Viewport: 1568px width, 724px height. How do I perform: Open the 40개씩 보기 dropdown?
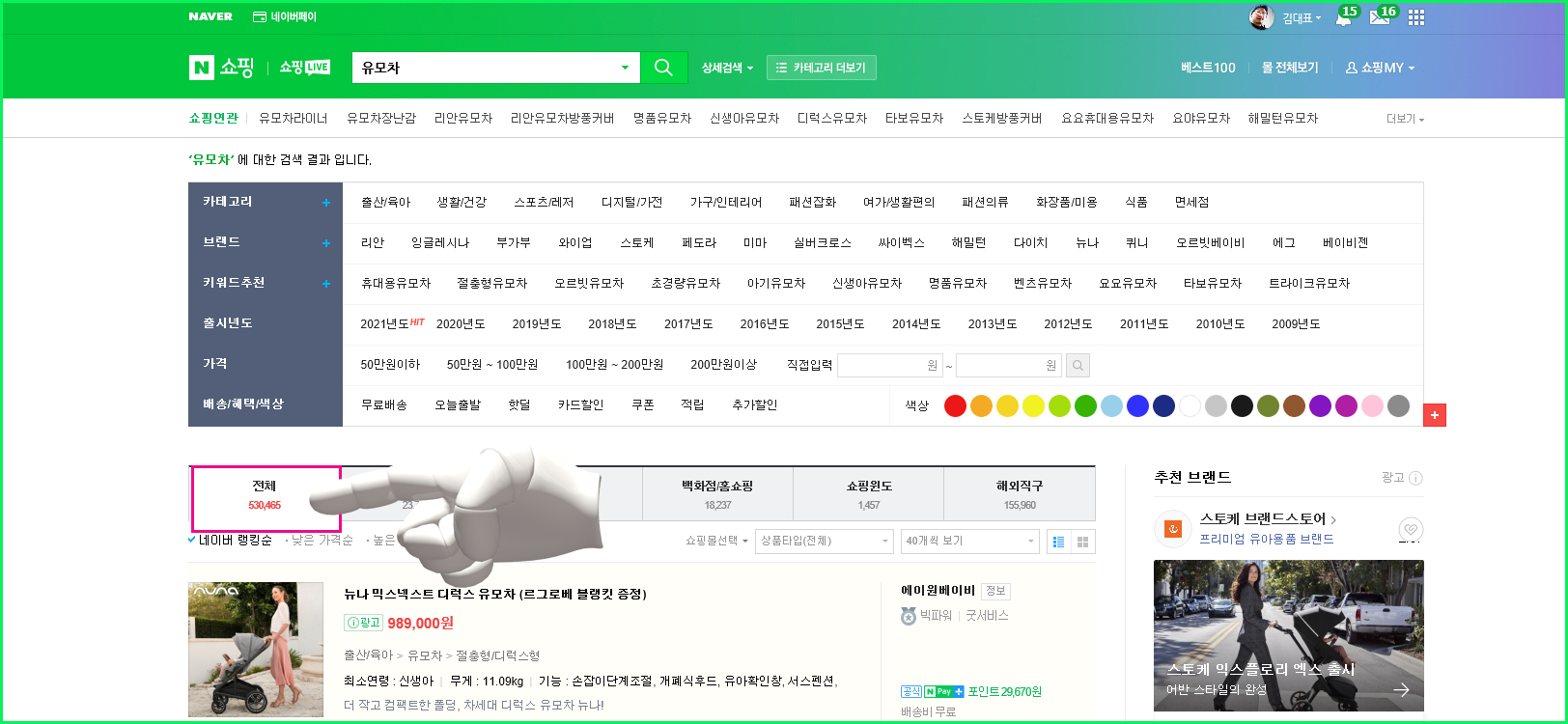pyautogui.click(x=970, y=542)
